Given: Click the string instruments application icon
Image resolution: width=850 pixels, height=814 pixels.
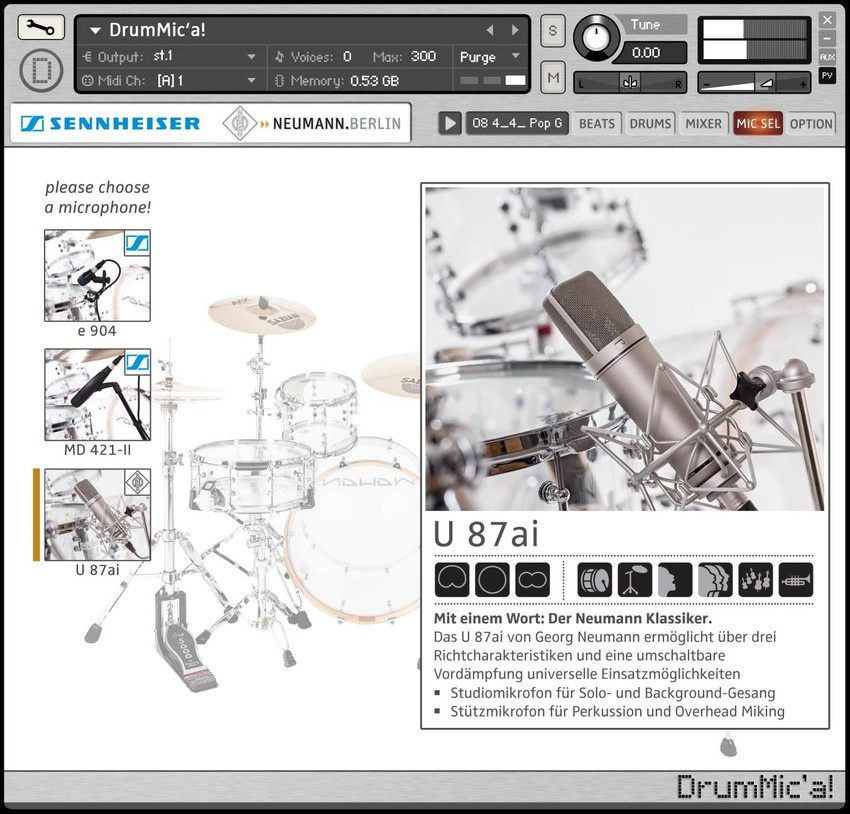Looking at the screenshot, I should coord(755,579).
